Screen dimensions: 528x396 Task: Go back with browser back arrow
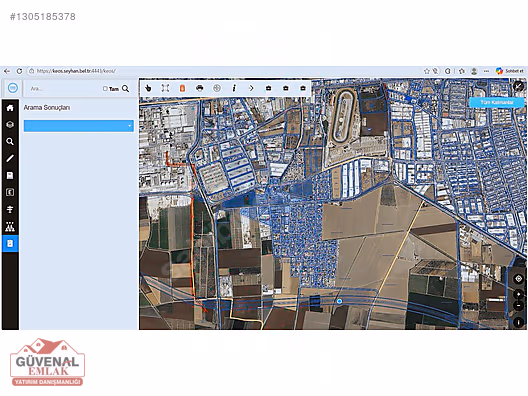(7, 71)
